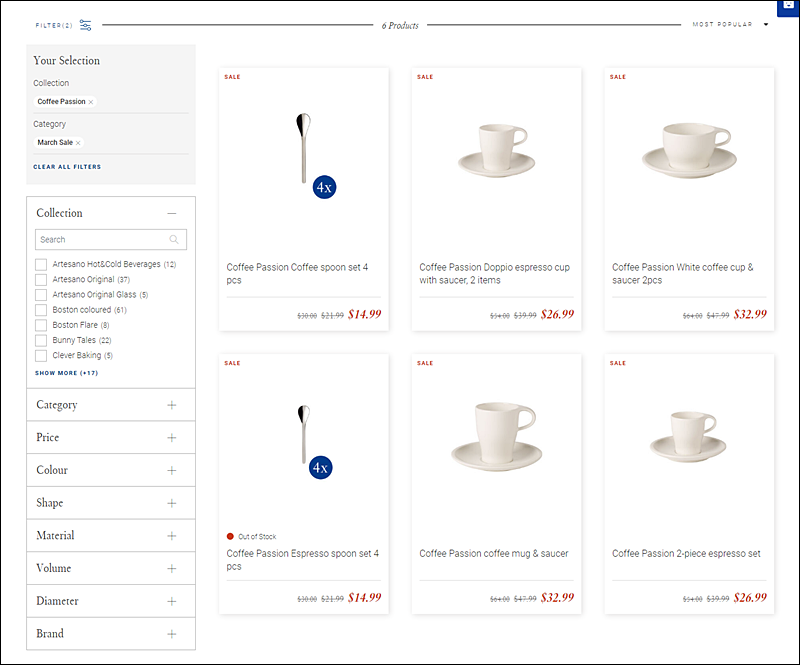Focus the Collection search field
Image resolution: width=800 pixels, height=665 pixels.
(111, 239)
